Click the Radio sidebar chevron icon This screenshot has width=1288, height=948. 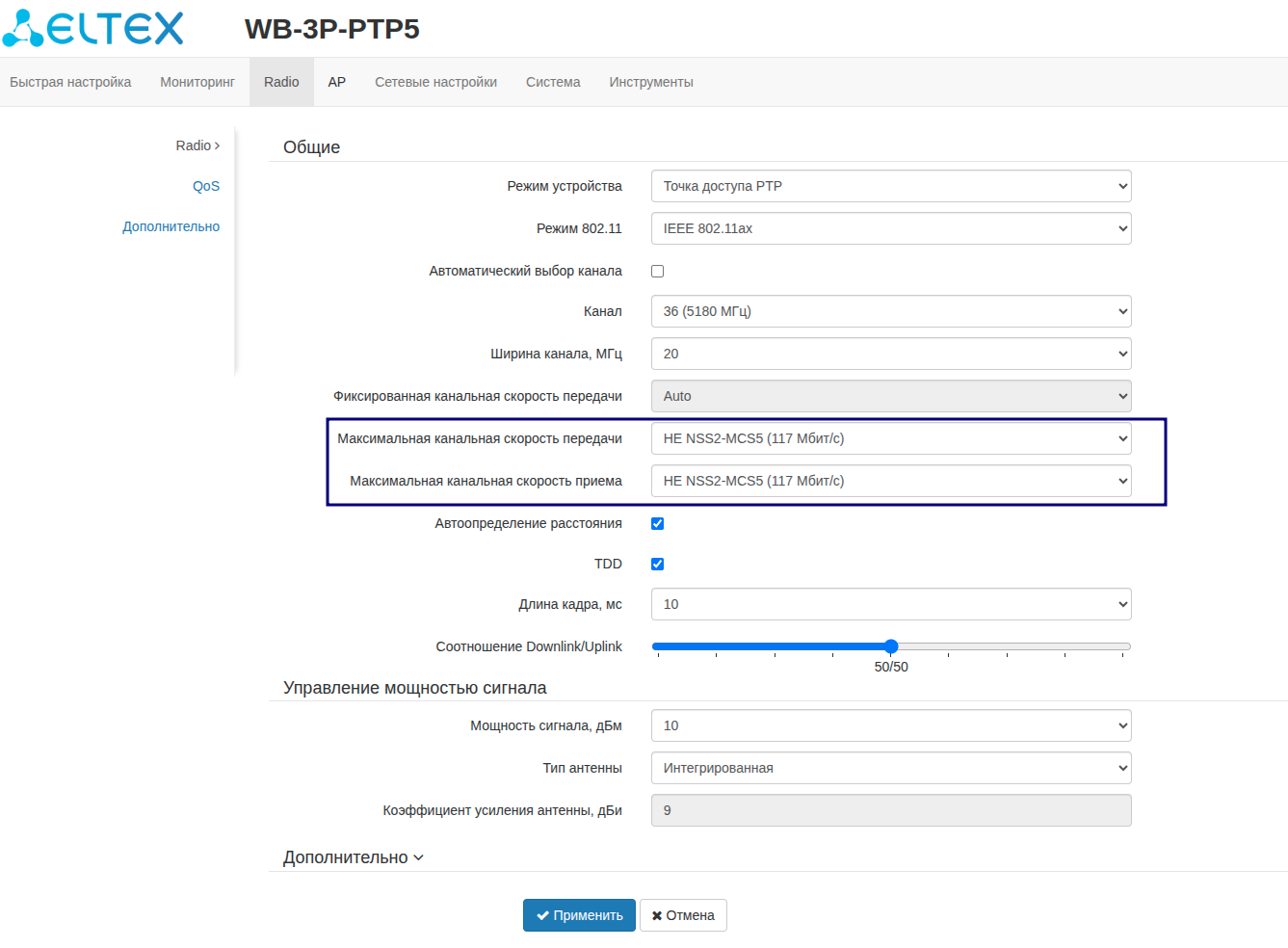(218, 145)
